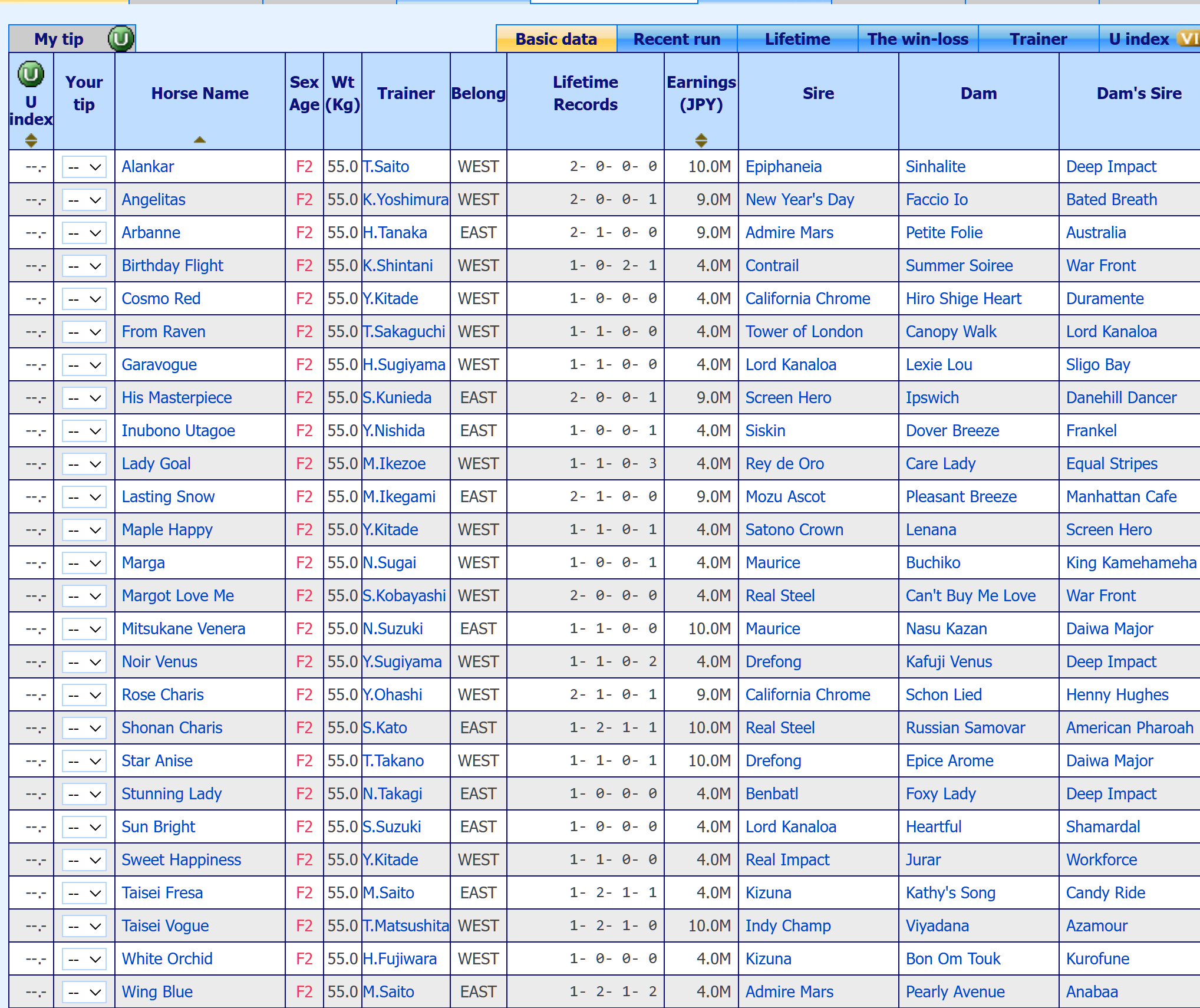Switch to the Recent run tab
The width and height of the screenshot is (1200, 1008).
[677, 39]
